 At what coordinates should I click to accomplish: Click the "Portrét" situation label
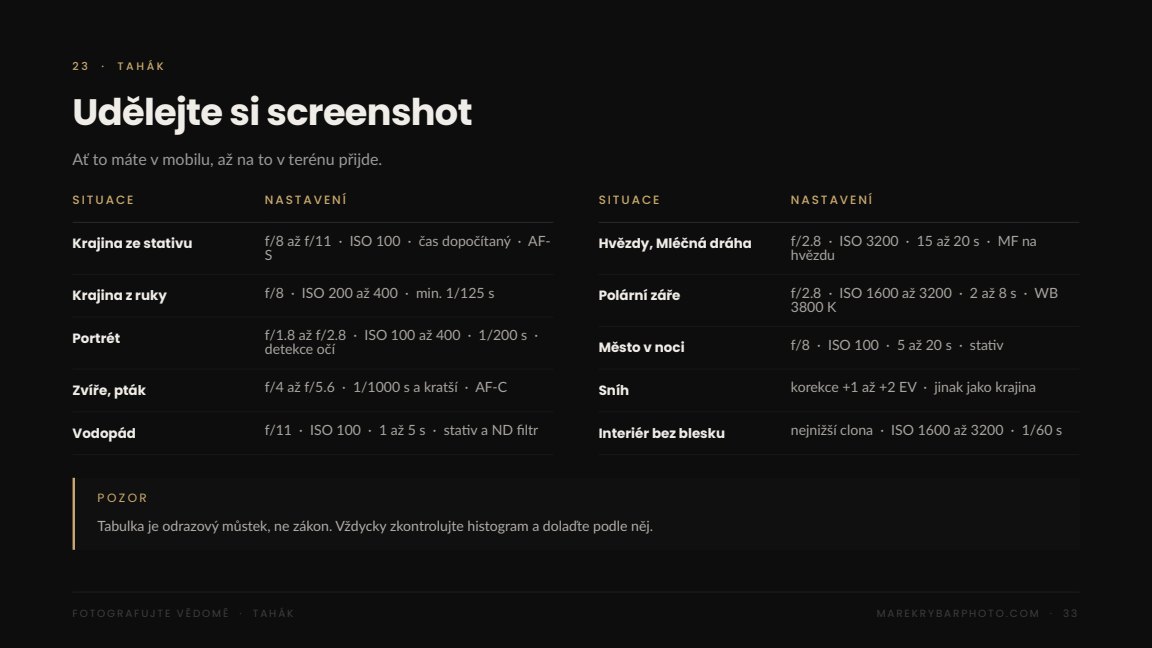[x=96, y=338]
